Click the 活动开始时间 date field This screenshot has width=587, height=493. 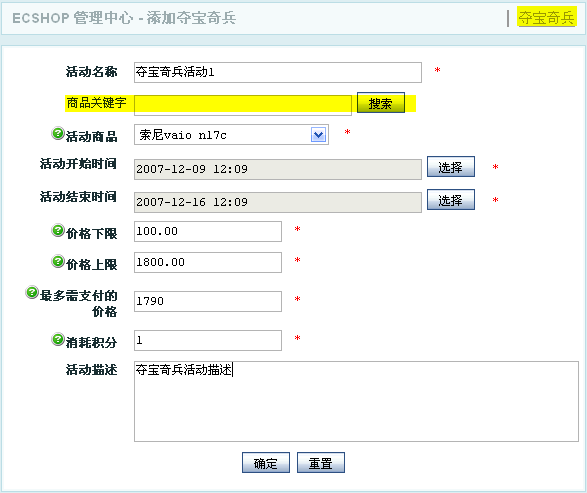click(x=278, y=169)
